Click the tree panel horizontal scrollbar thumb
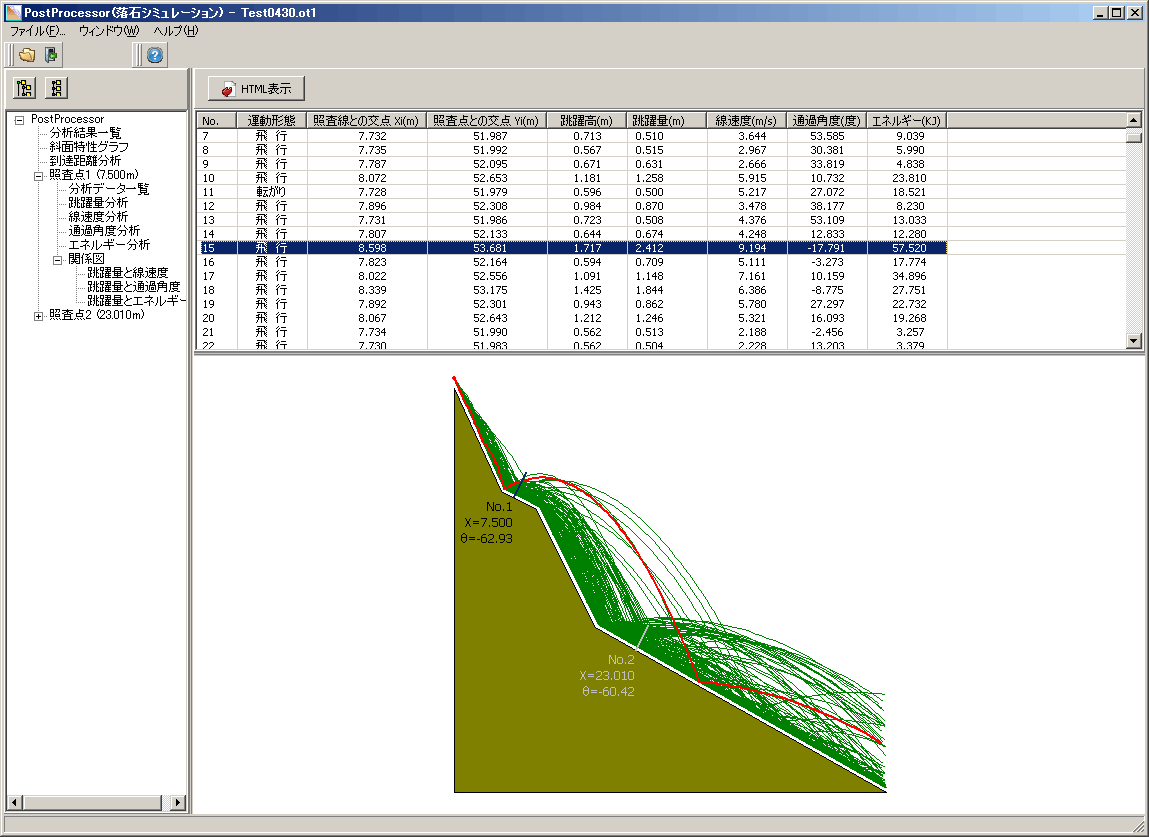The height and width of the screenshot is (837, 1149). (x=92, y=803)
